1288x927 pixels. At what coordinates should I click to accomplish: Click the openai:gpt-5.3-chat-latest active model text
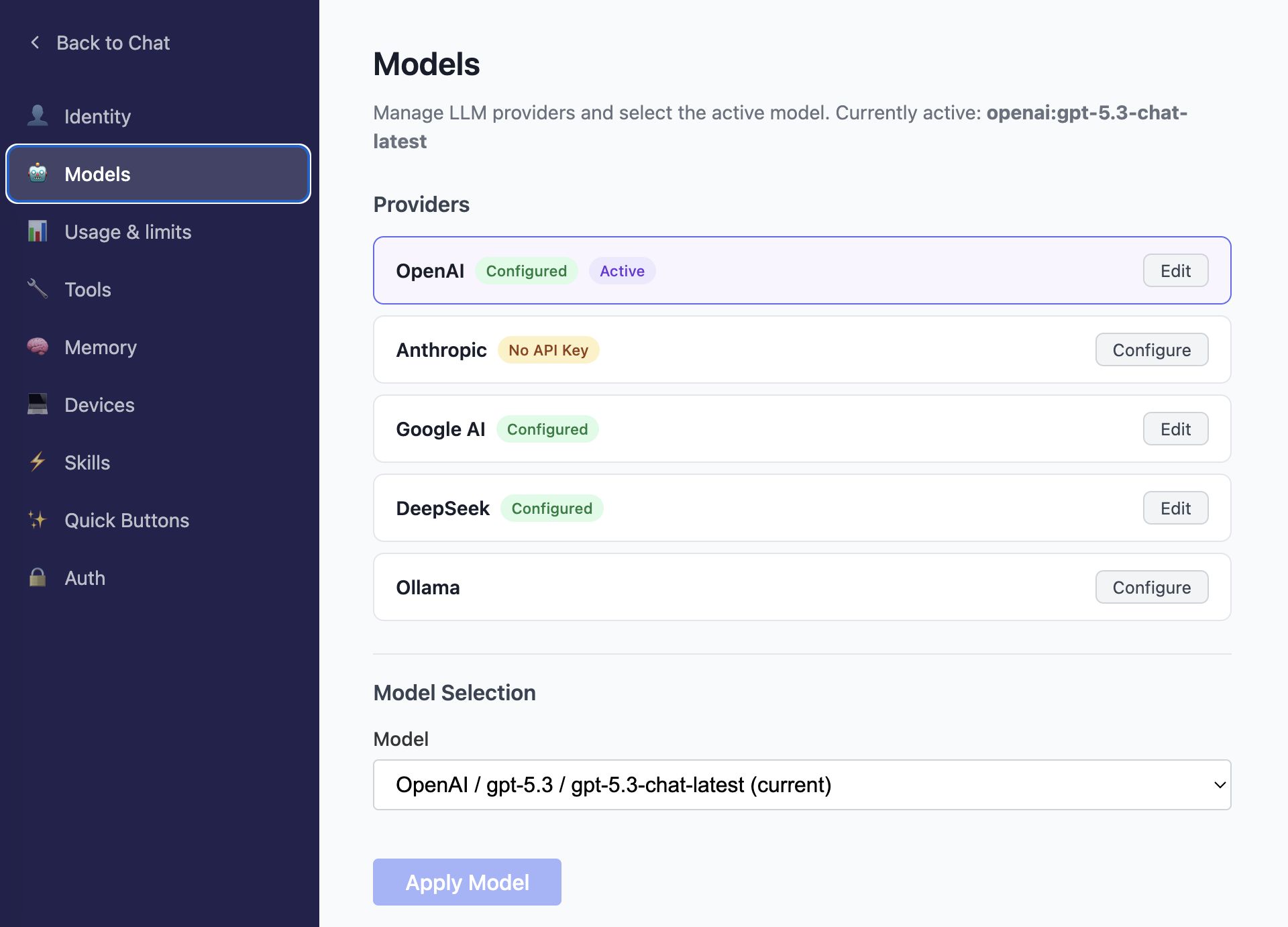(x=1087, y=113)
